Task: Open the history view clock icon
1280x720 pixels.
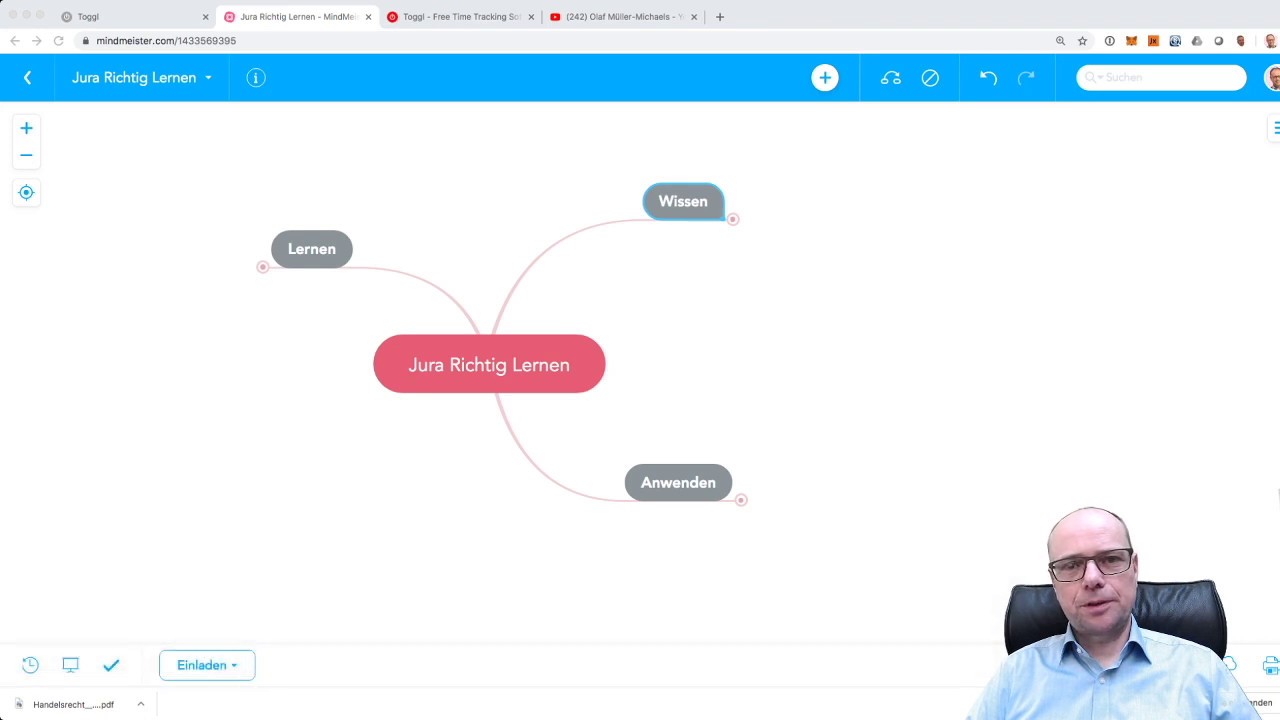Action: point(30,665)
